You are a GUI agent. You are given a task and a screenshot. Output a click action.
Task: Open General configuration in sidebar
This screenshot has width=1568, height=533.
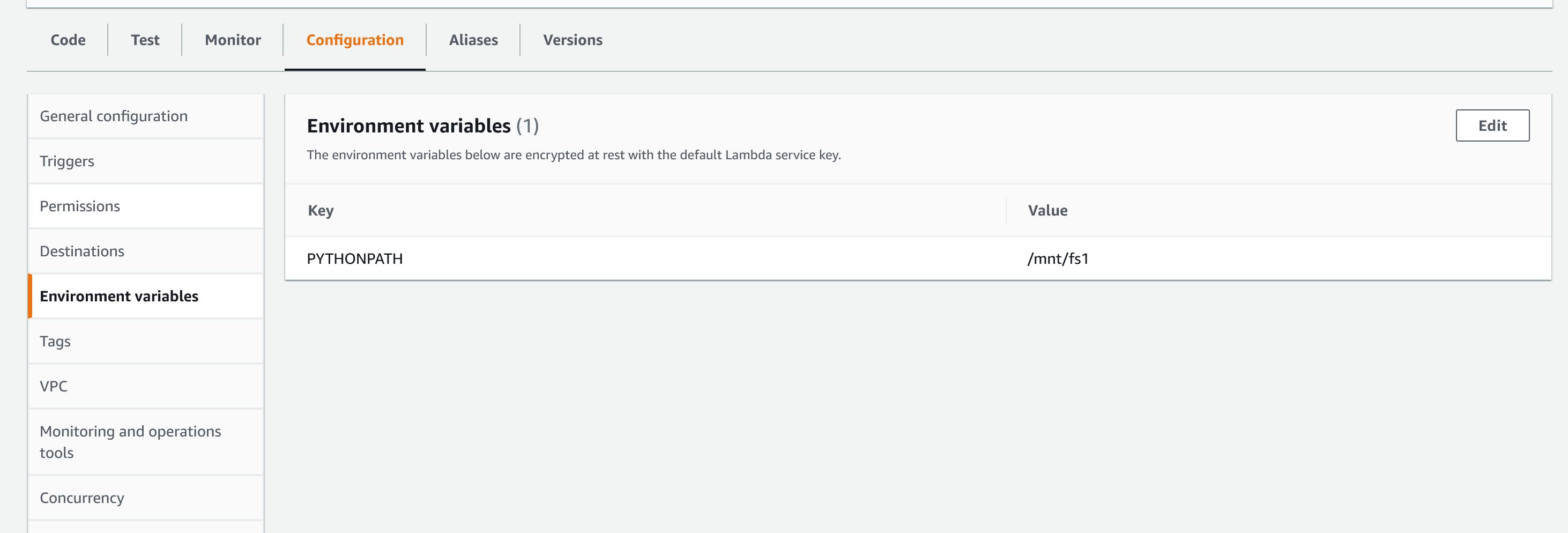coord(114,116)
